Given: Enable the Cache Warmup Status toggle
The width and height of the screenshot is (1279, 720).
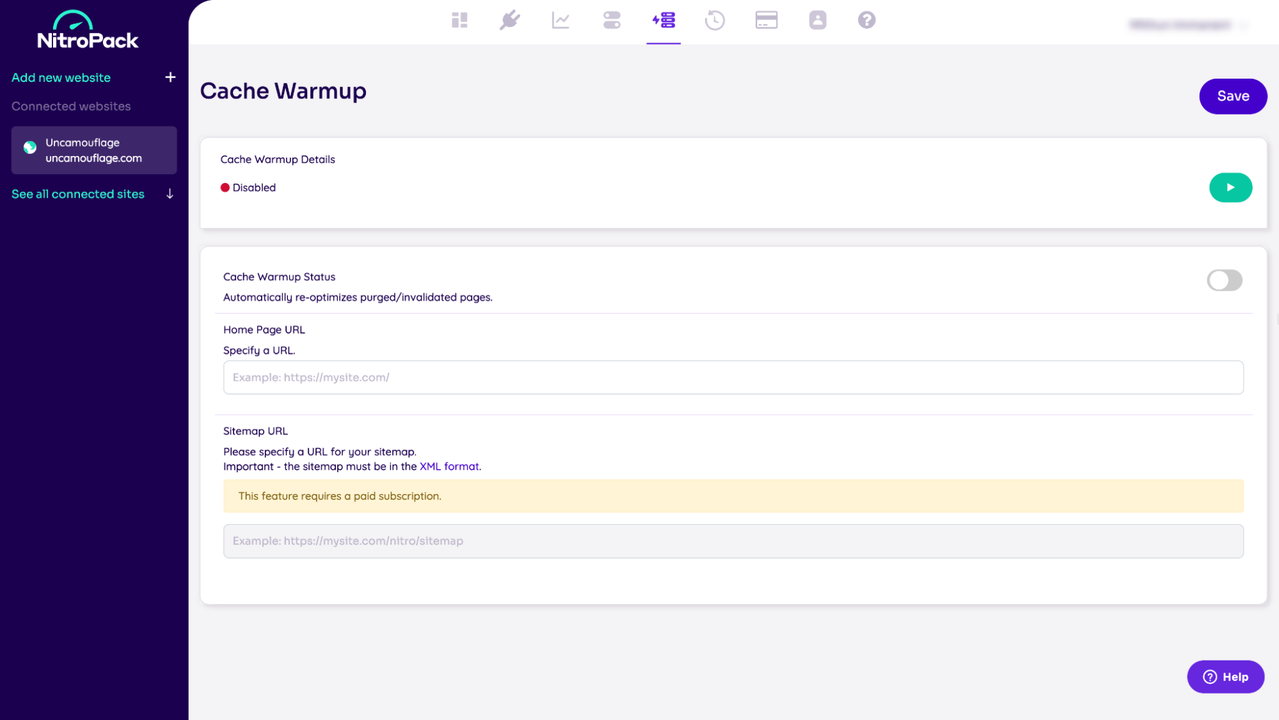Looking at the screenshot, I should point(1224,280).
